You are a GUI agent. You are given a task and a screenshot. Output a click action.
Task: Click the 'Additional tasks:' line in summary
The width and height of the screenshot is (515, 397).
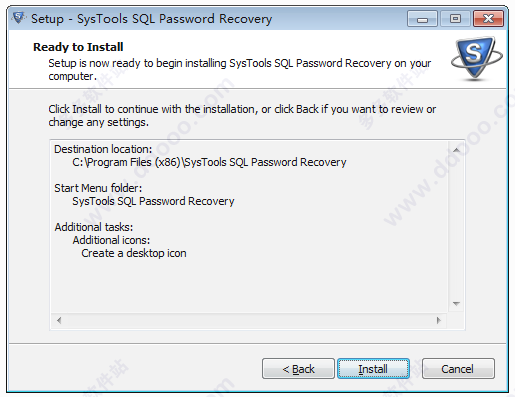click(x=94, y=227)
